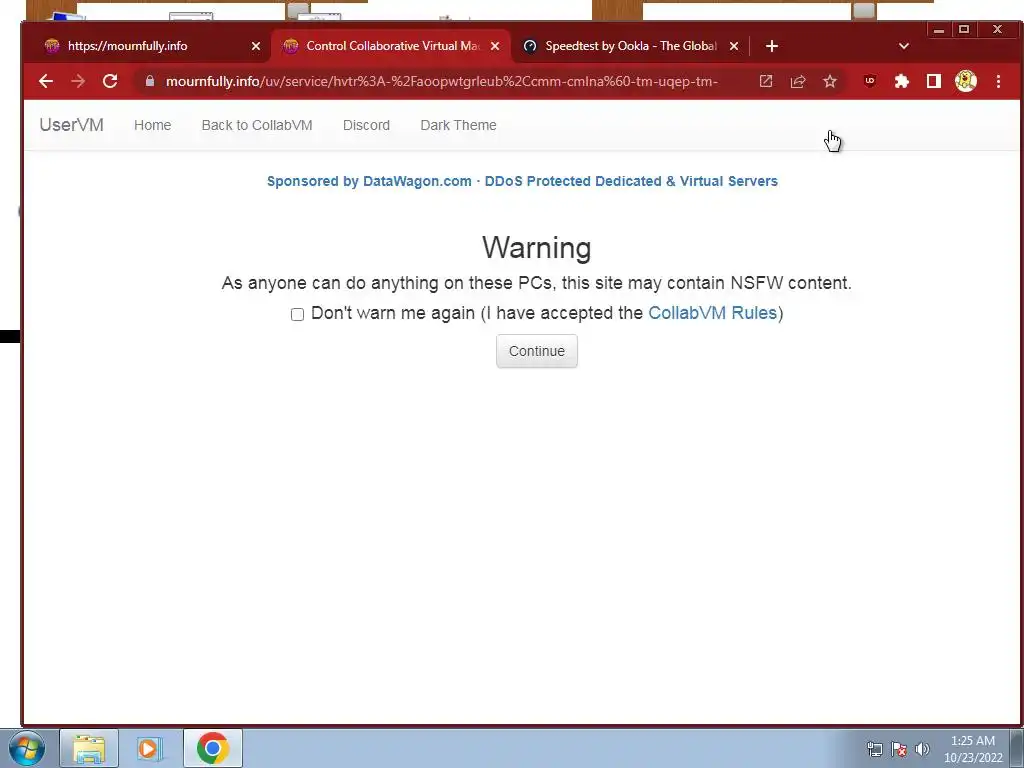1024x768 pixels.
Task: Open Windows Explorer from taskbar
Action: tap(89, 748)
